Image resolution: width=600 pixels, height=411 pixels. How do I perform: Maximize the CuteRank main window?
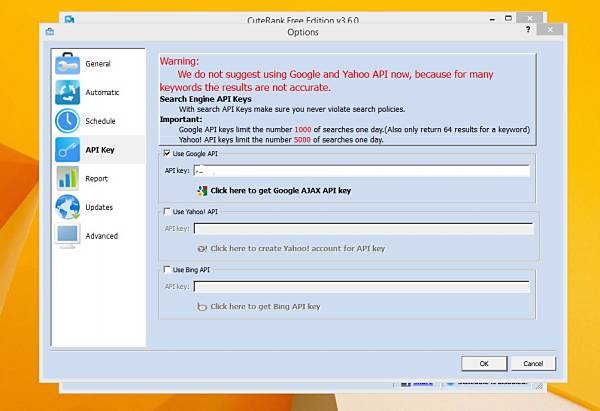click(x=508, y=18)
